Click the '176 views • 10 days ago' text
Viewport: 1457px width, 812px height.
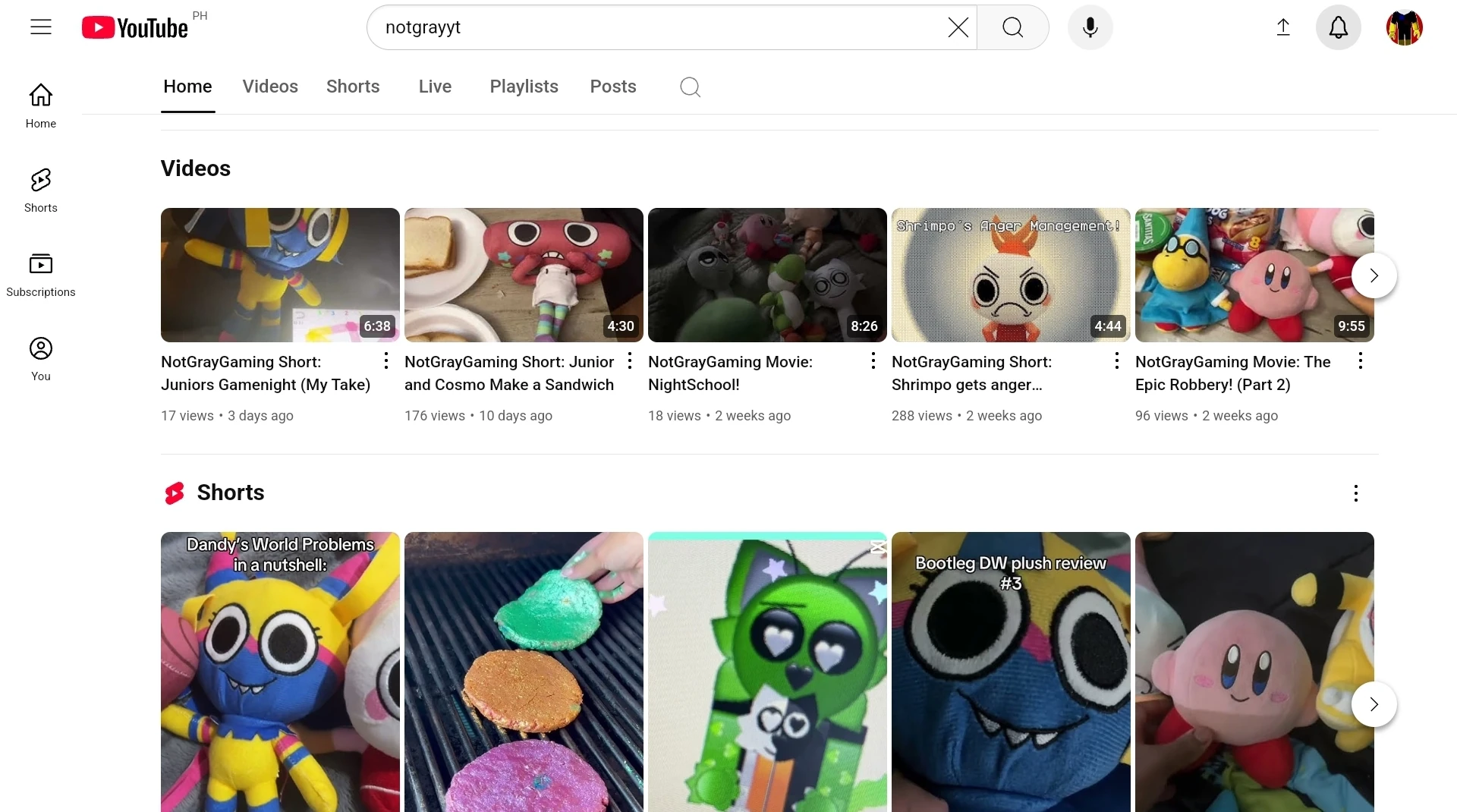click(x=478, y=416)
